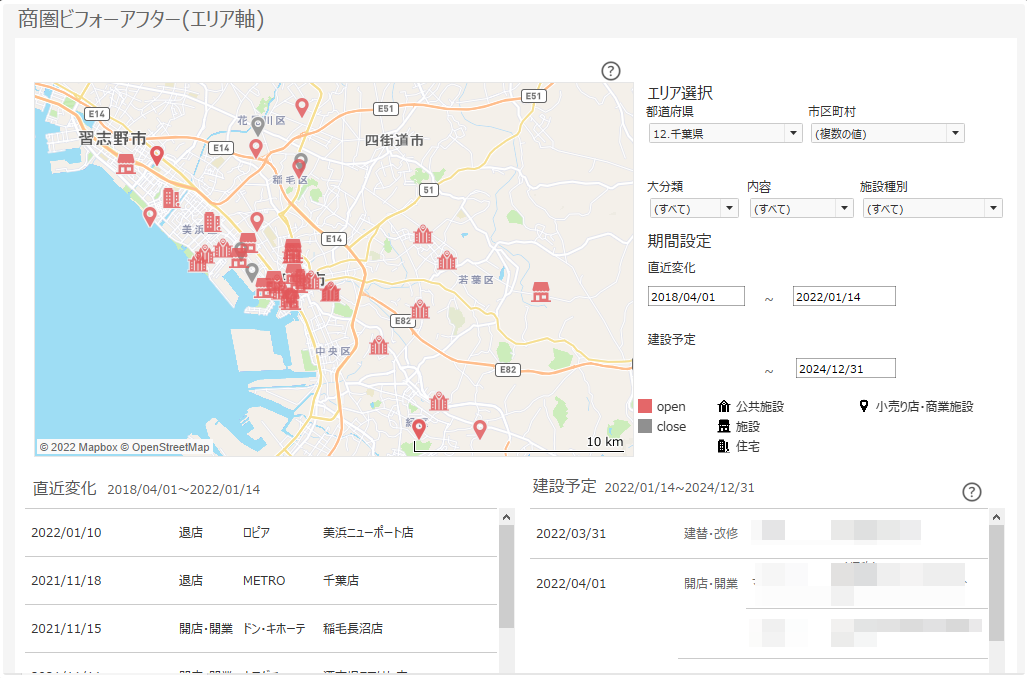1027x678 pixels.
Task: Click the up arrow of 建設予定 table scrollbar
Action: pos(996,517)
